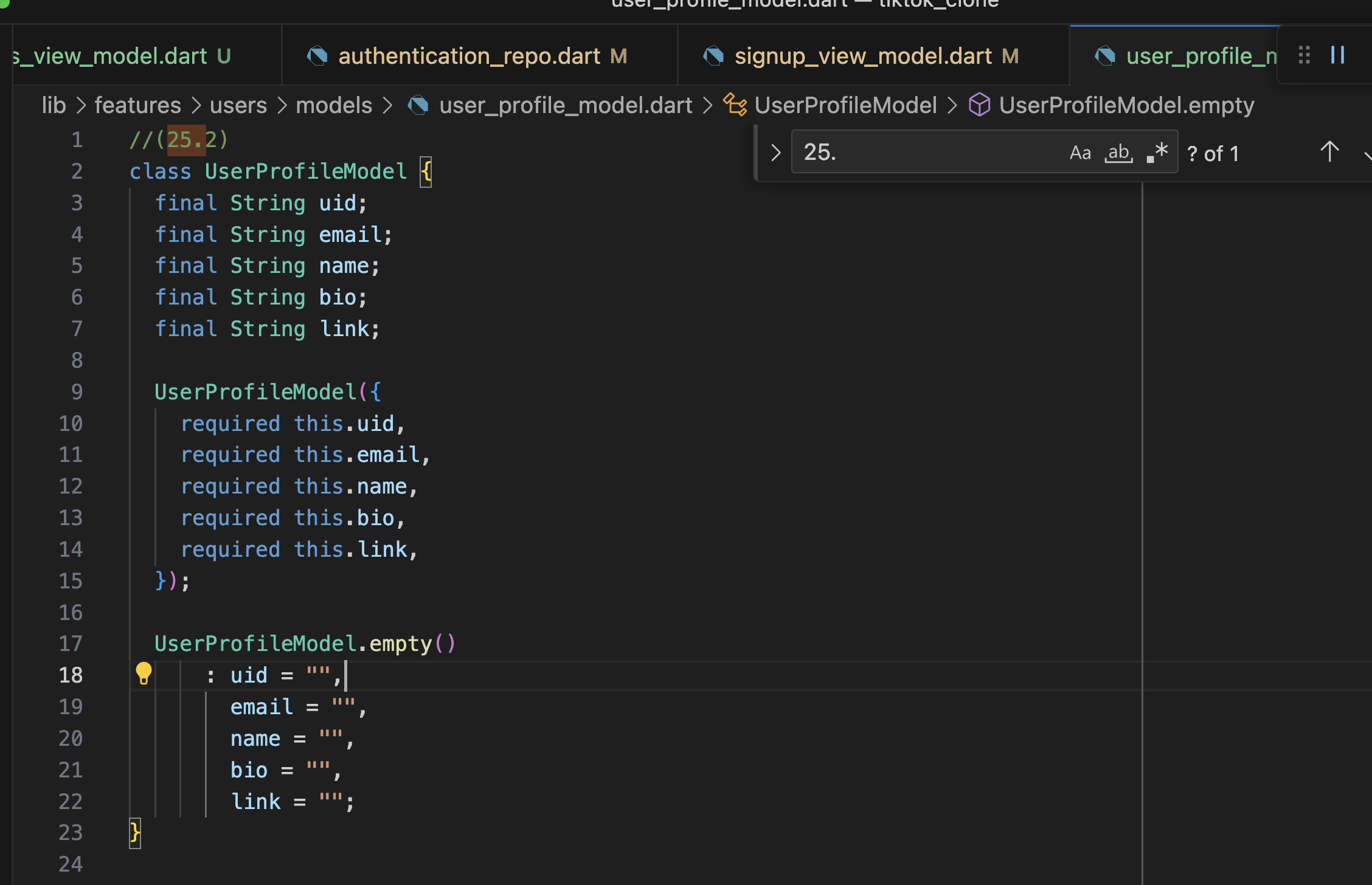Toggle Match Case option in find widget
Screen dimensions: 1372x885
[1080, 153]
